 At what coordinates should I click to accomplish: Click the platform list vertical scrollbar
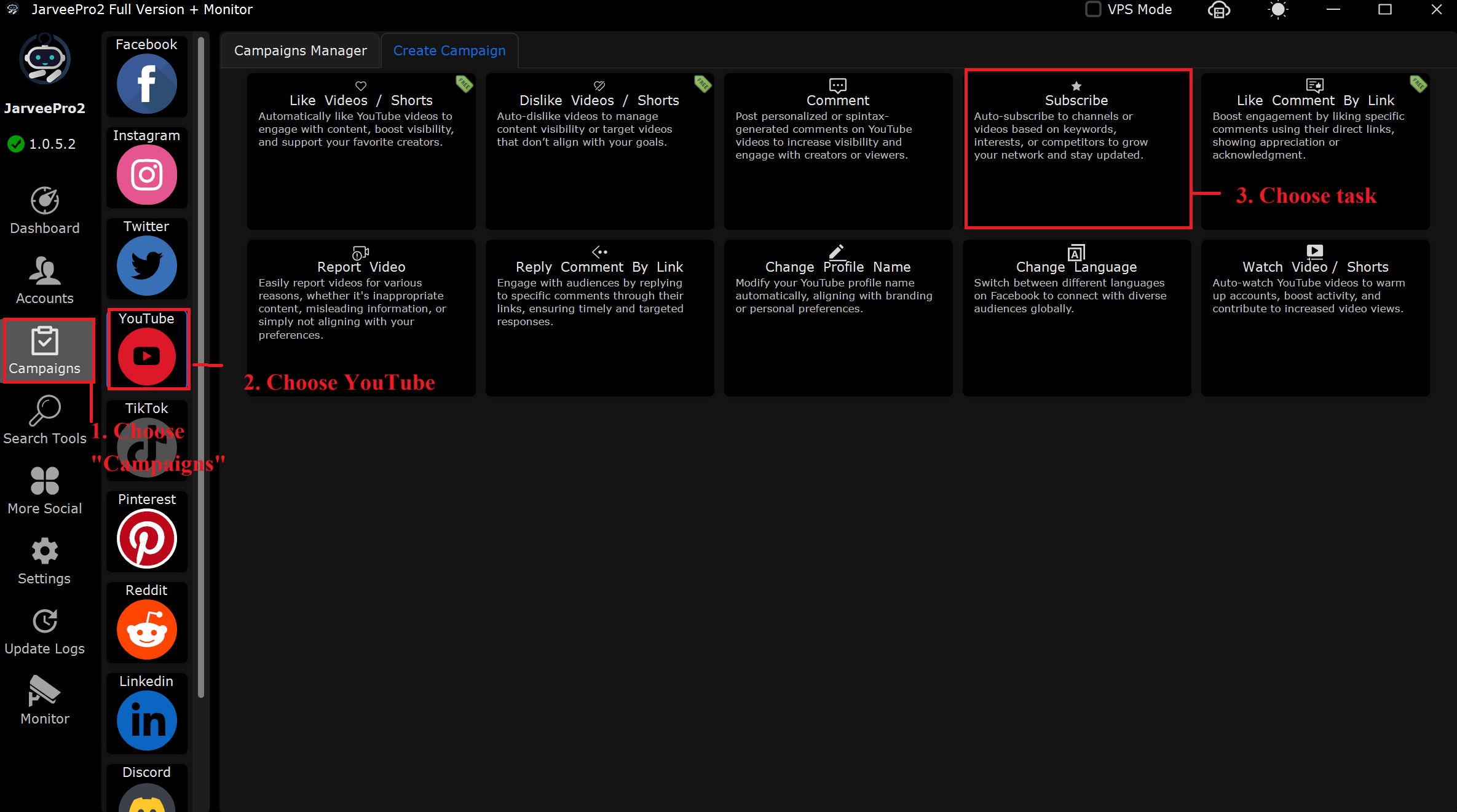pos(201,367)
